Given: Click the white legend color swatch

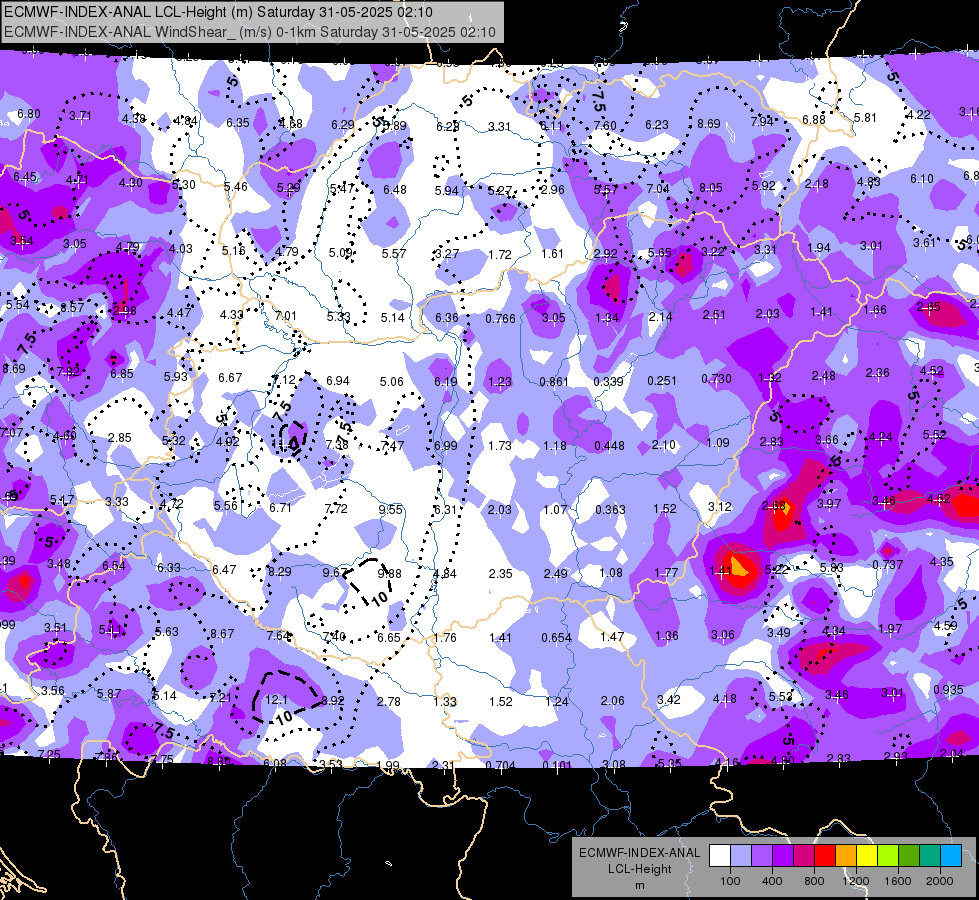Looking at the screenshot, I should point(720,856).
